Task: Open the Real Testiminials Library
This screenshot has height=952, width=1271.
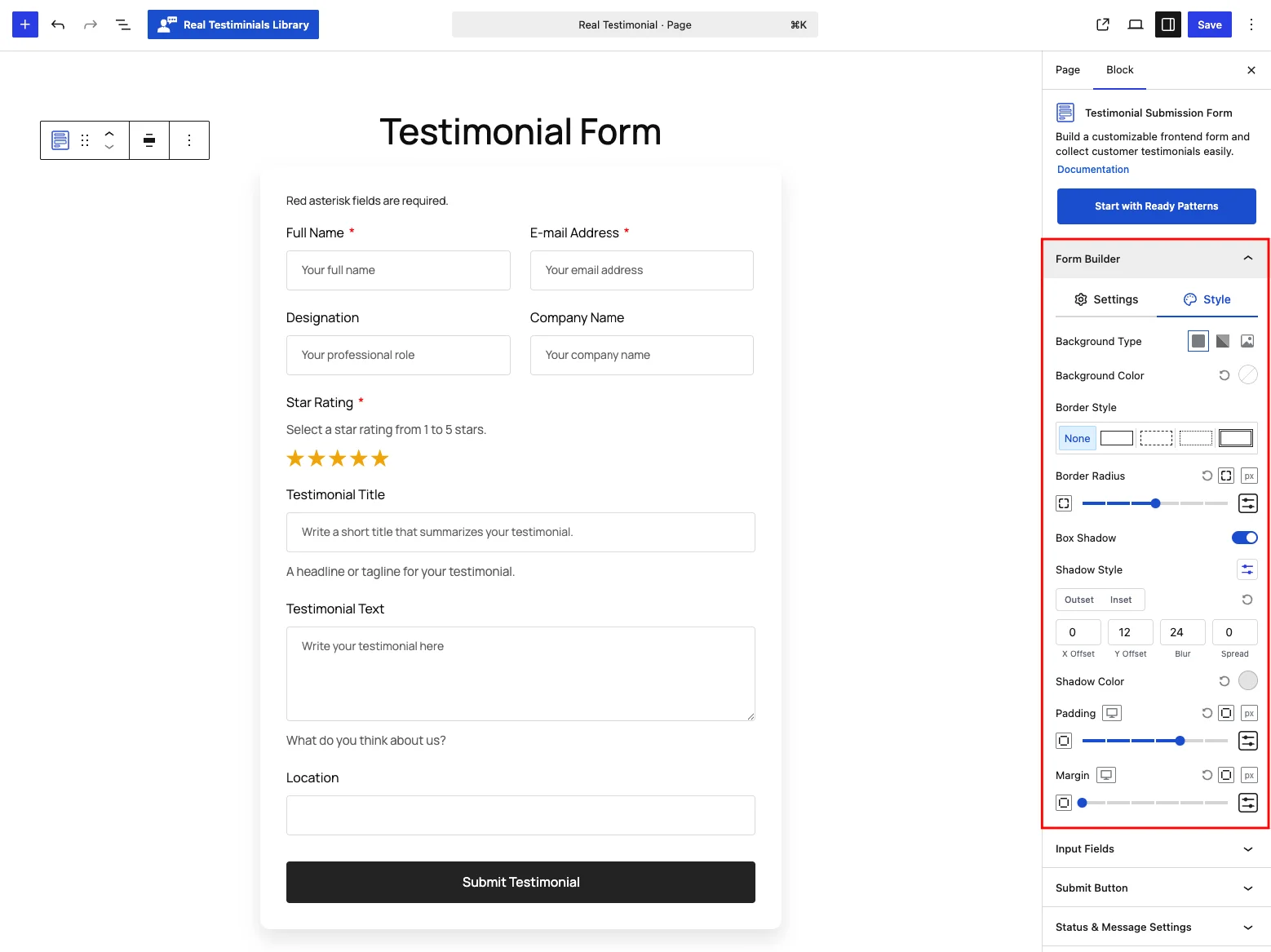Action: pos(233,24)
